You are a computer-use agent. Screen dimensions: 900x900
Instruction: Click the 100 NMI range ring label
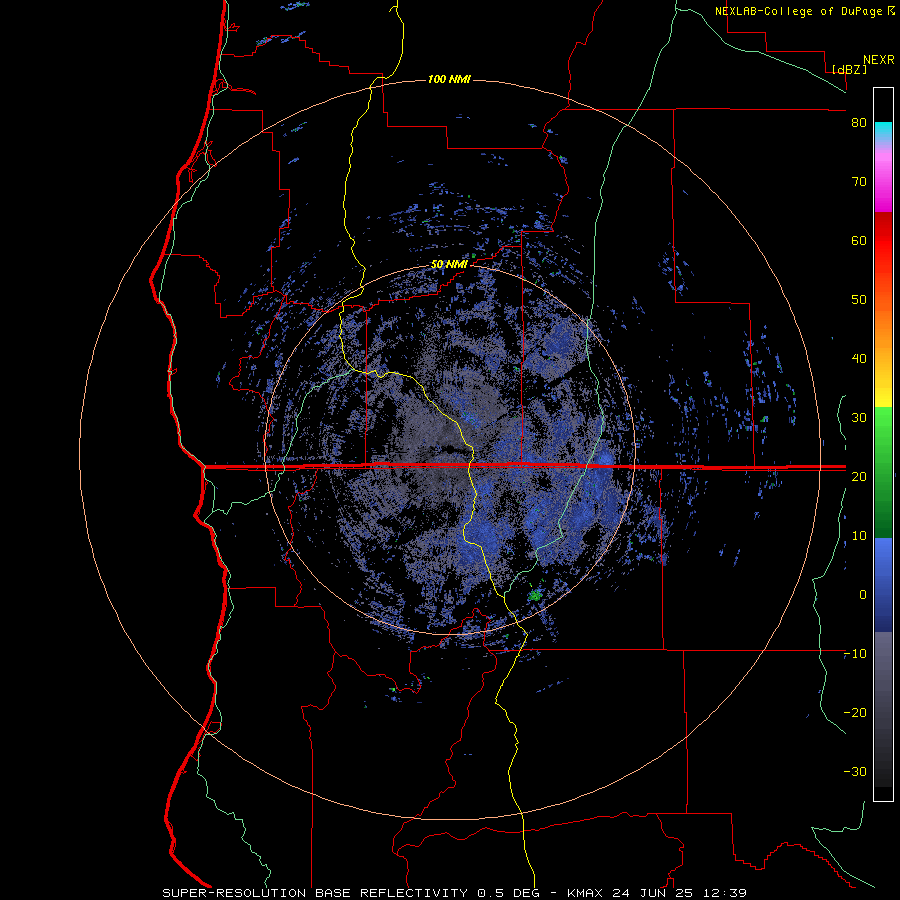(x=449, y=79)
